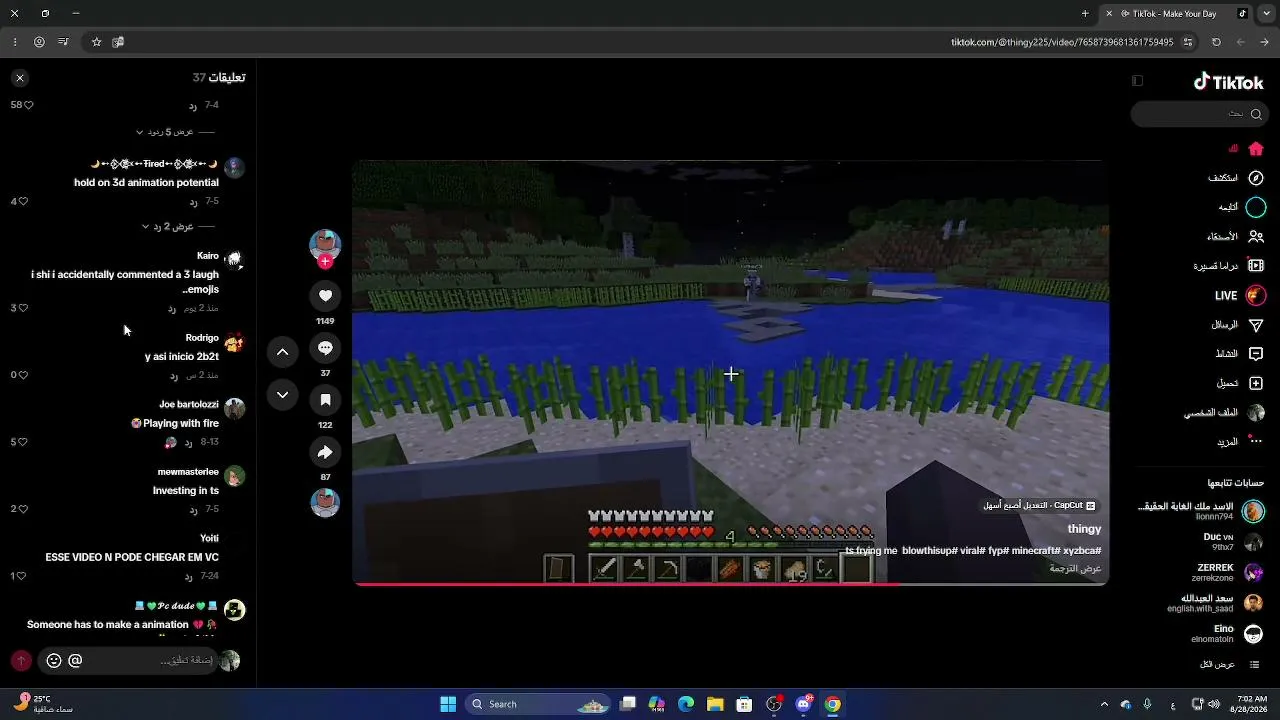Open the browser tab search dropdown
The width and height of the screenshot is (1280, 720).
pos(1264,14)
